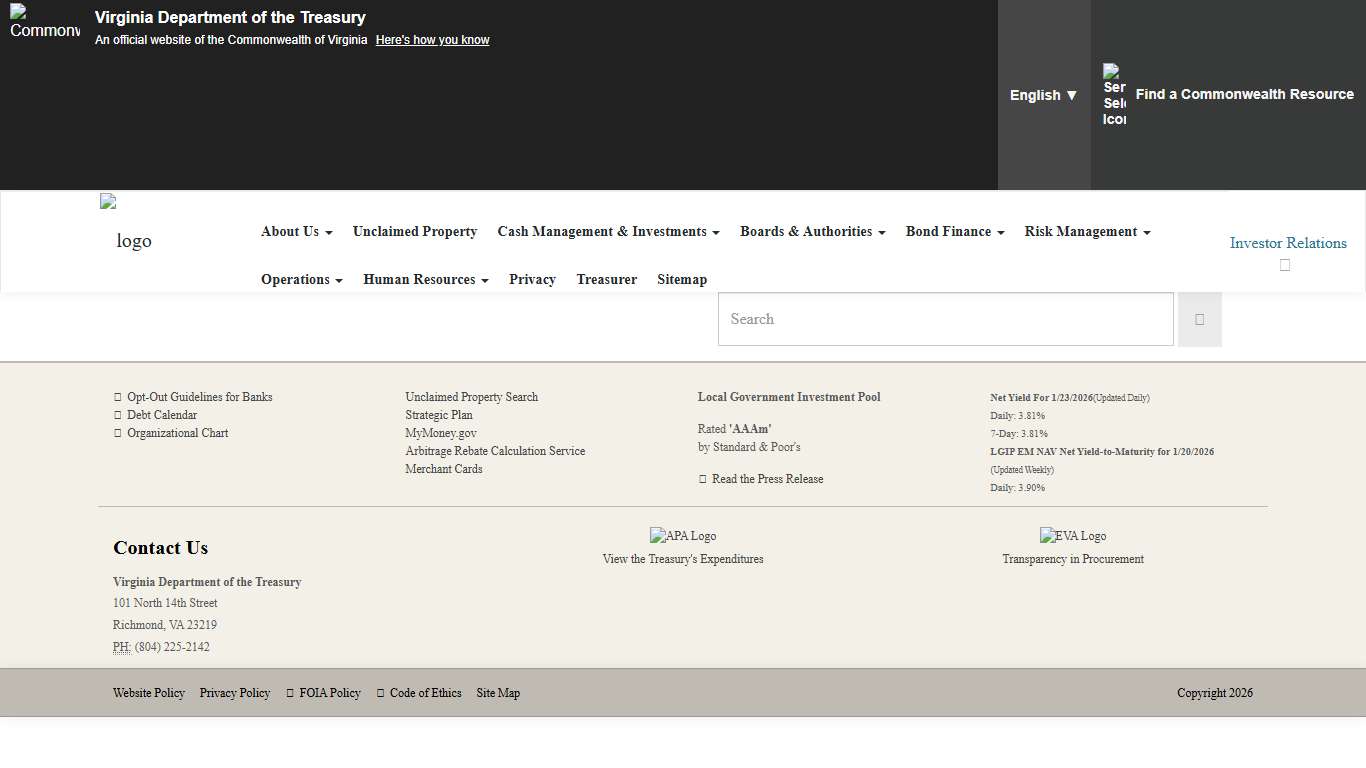The width and height of the screenshot is (1366, 768).
Task: Open the Bond Finance dropdown menu
Action: click(x=954, y=232)
